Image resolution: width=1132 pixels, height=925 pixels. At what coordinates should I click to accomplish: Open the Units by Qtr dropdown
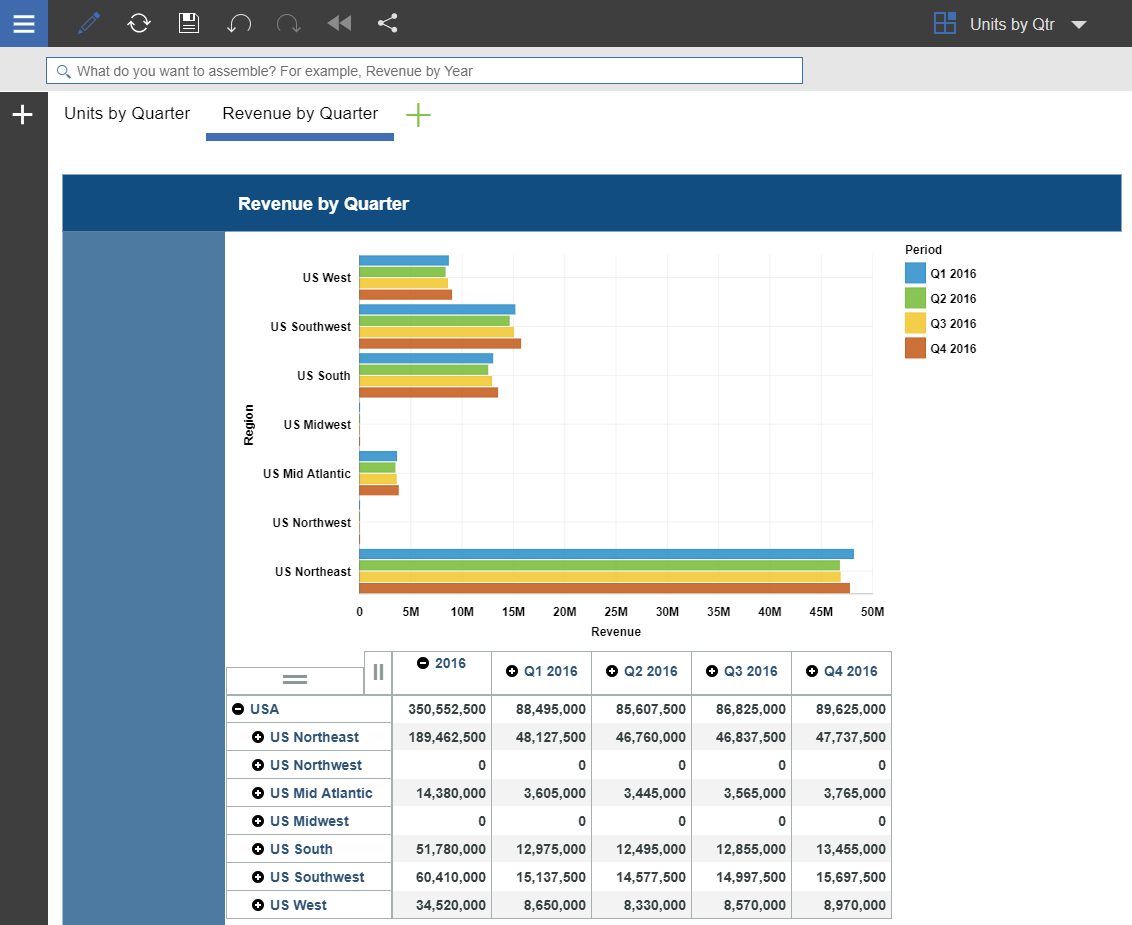[1078, 25]
